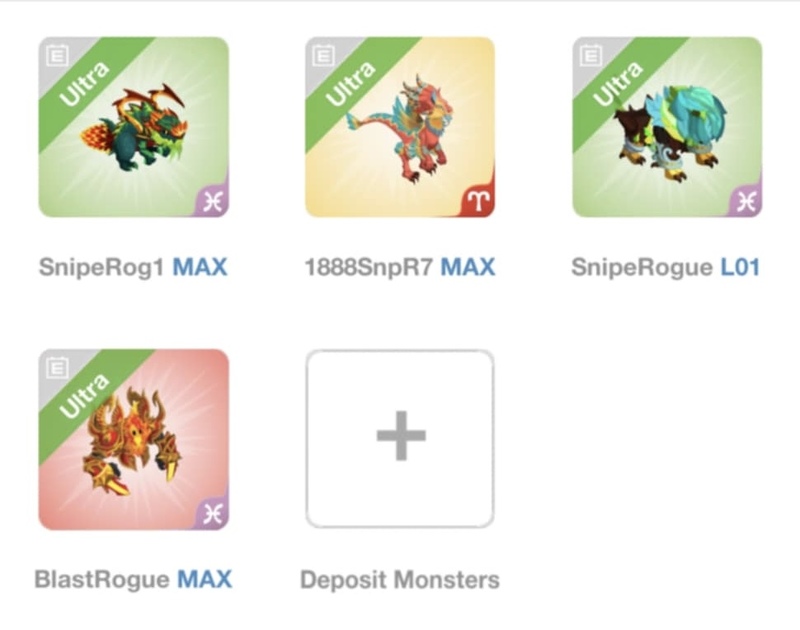
Task: Click the Pisces sign badge on BlastRogue
Action: 213,514
